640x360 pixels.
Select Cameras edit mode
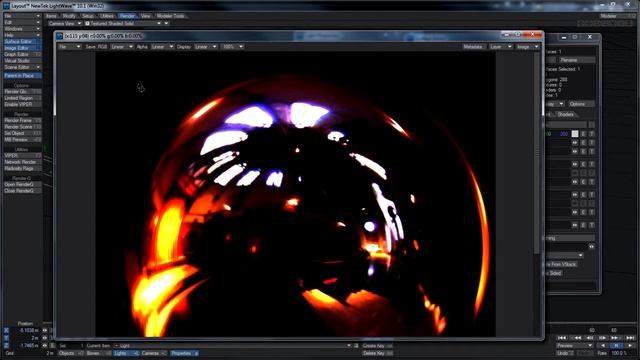(153, 353)
